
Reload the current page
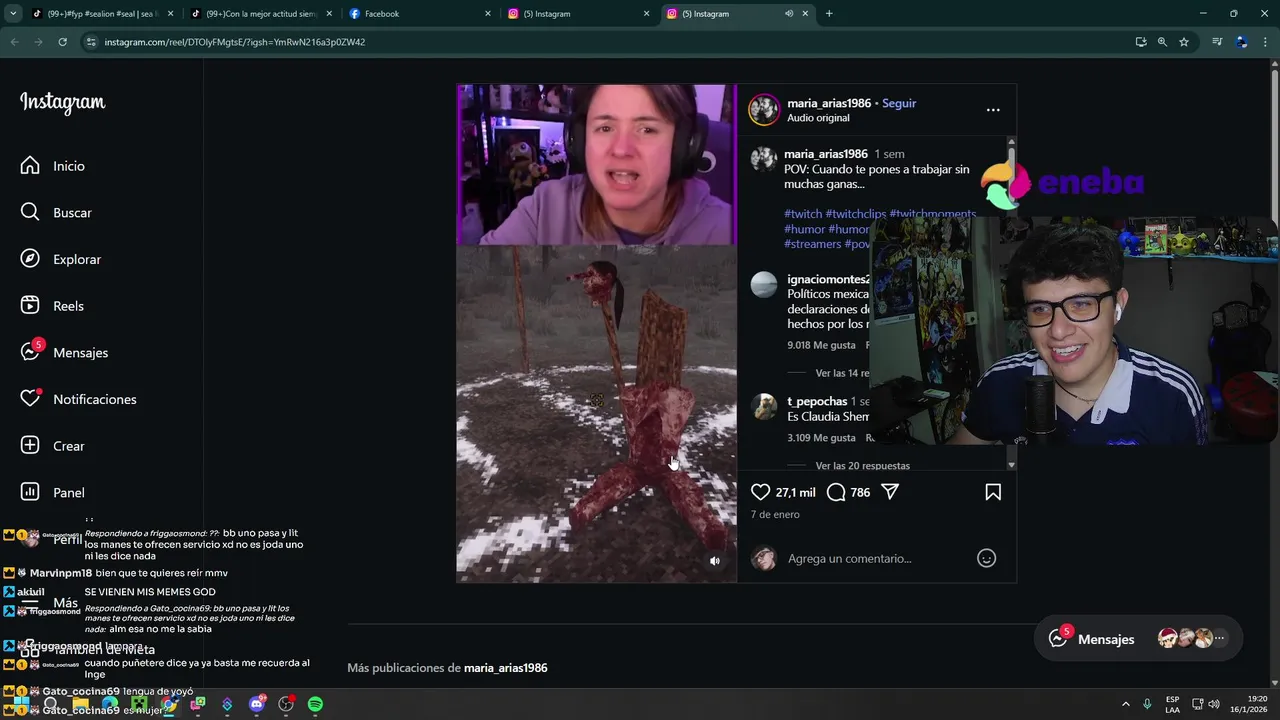pyautogui.click(x=62, y=42)
